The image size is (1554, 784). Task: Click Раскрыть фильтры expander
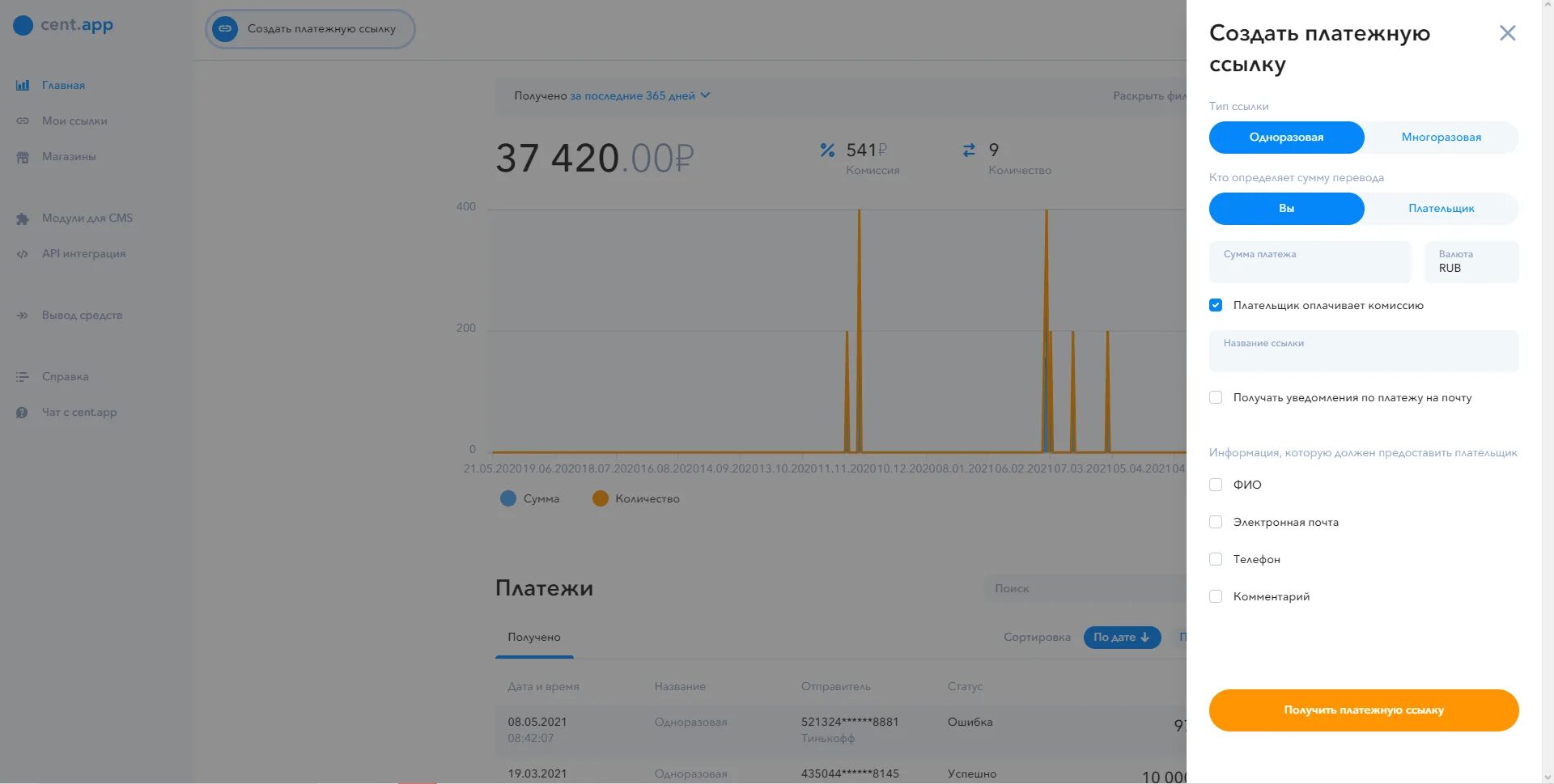tap(1149, 95)
